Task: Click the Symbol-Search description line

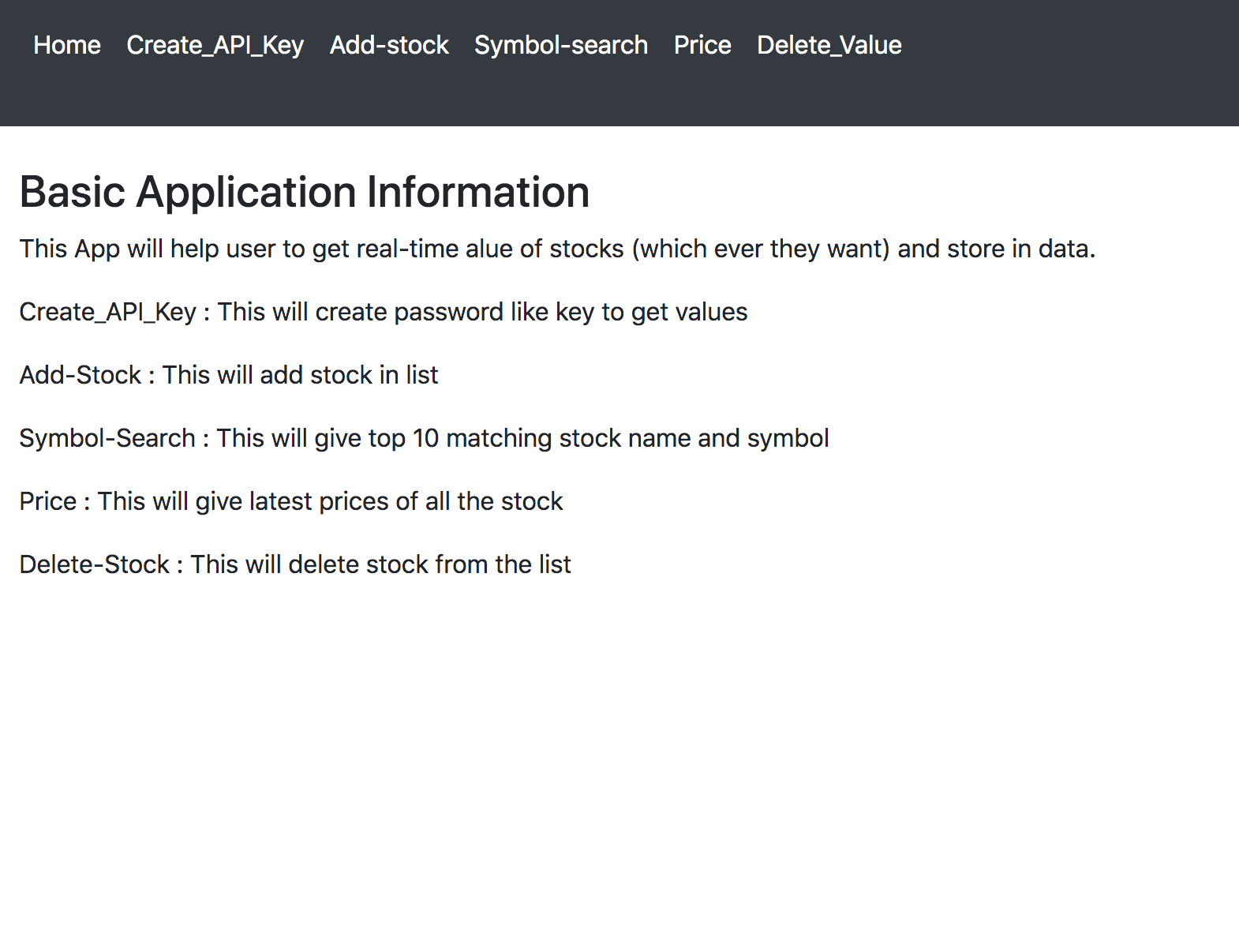Action: (x=424, y=438)
